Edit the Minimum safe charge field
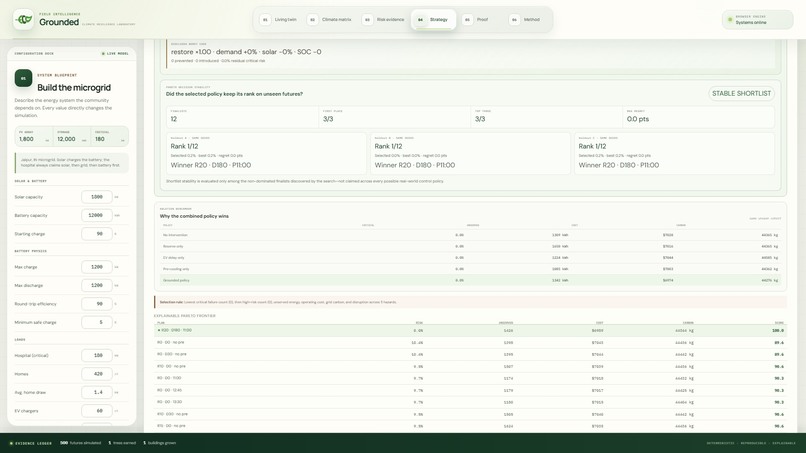Viewport: 806px width, 453px height. [97, 322]
